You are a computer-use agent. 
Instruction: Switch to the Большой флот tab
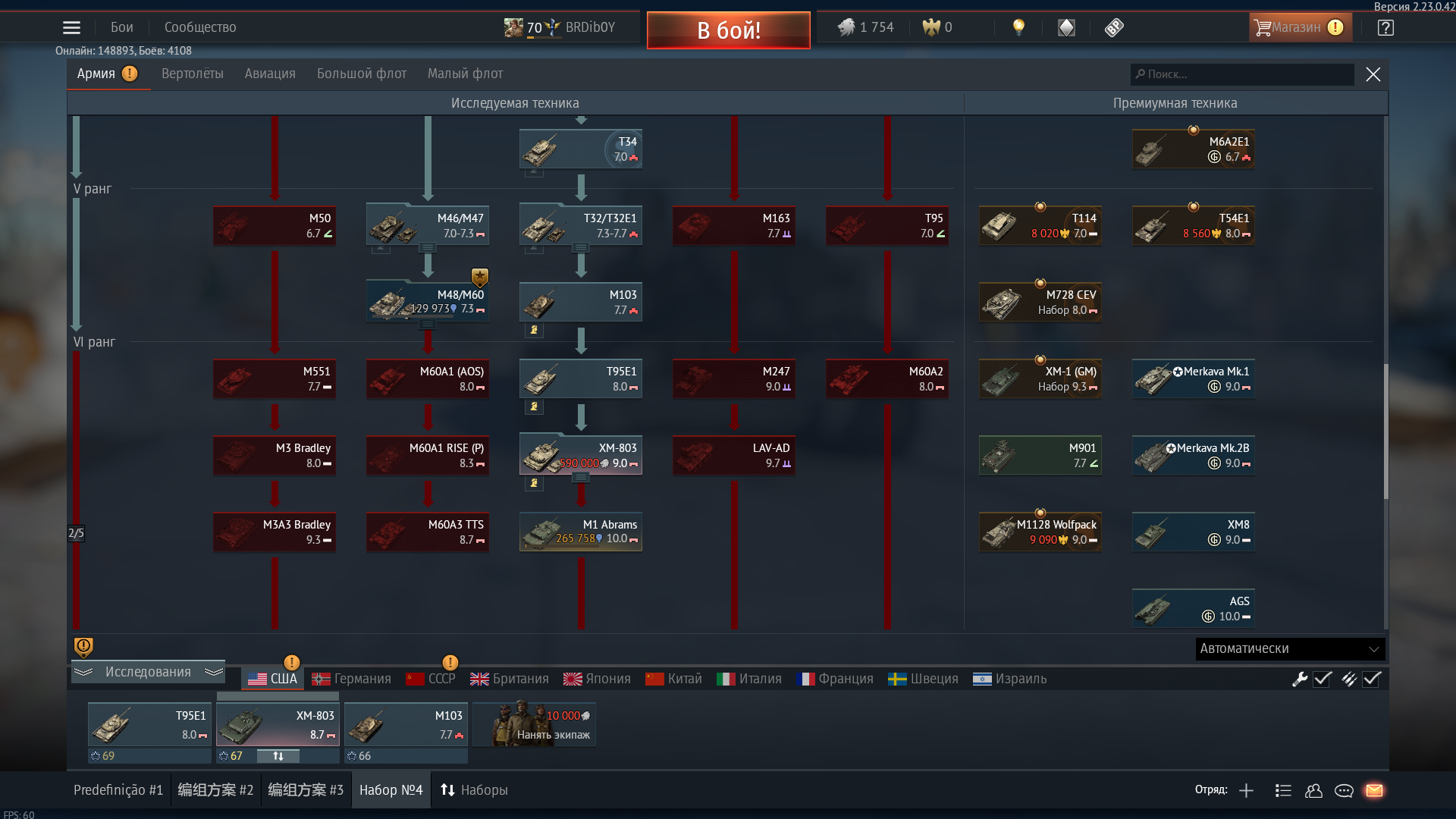tap(362, 74)
